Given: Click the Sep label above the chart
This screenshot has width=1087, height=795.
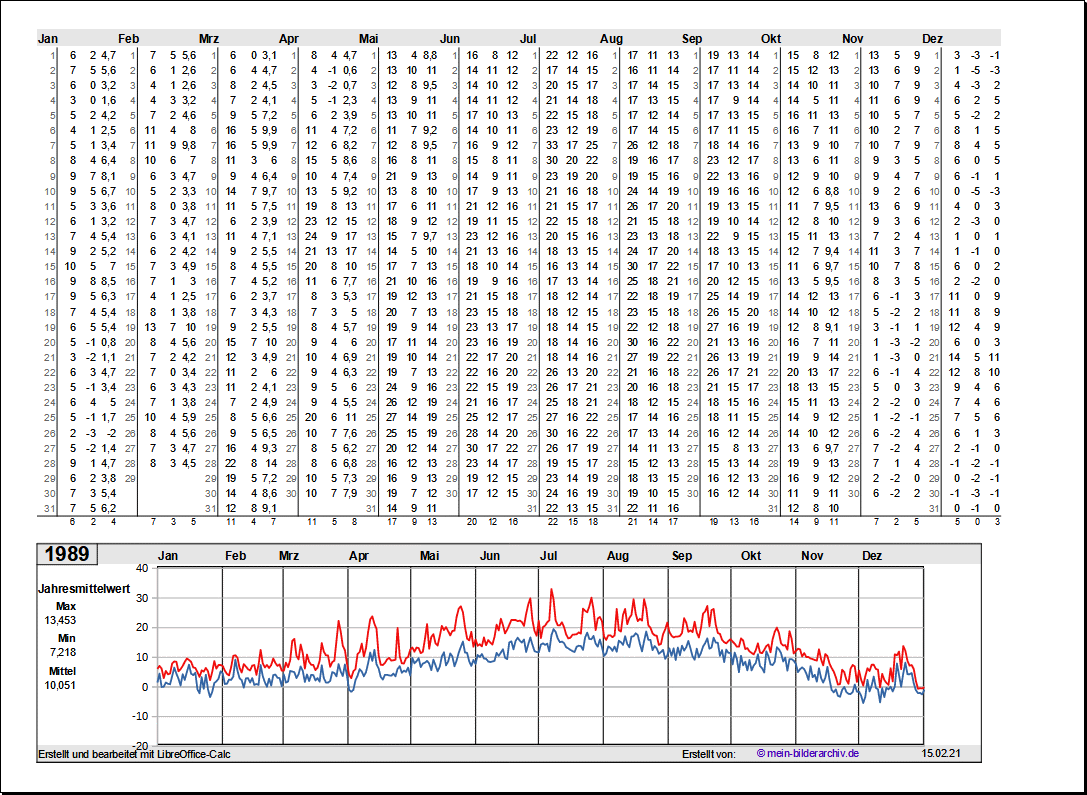Looking at the screenshot, I should (x=682, y=555).
